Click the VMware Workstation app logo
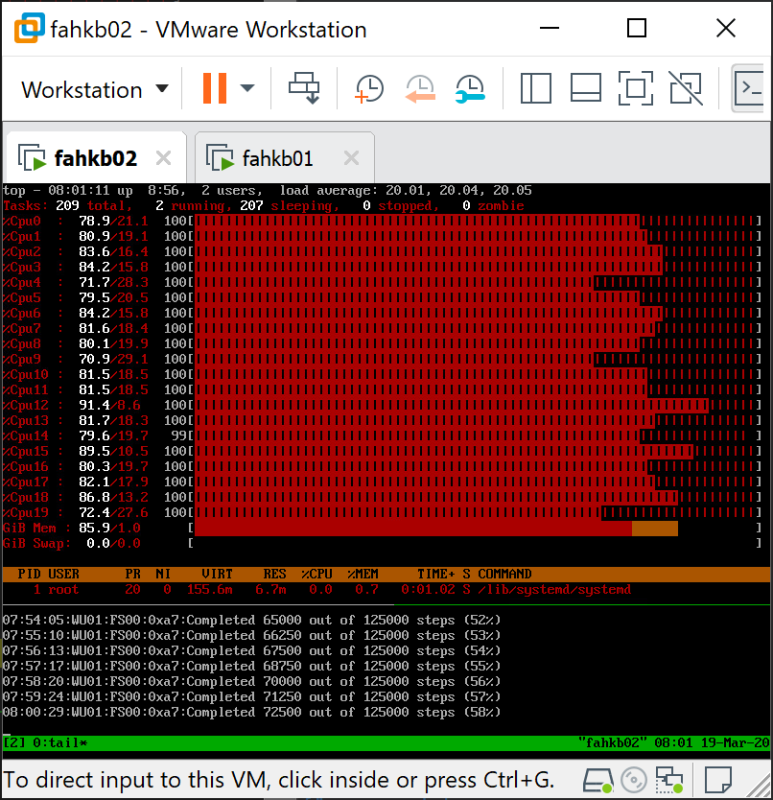Viewport: 773px width, 800px height. click(x=29, y=29)
